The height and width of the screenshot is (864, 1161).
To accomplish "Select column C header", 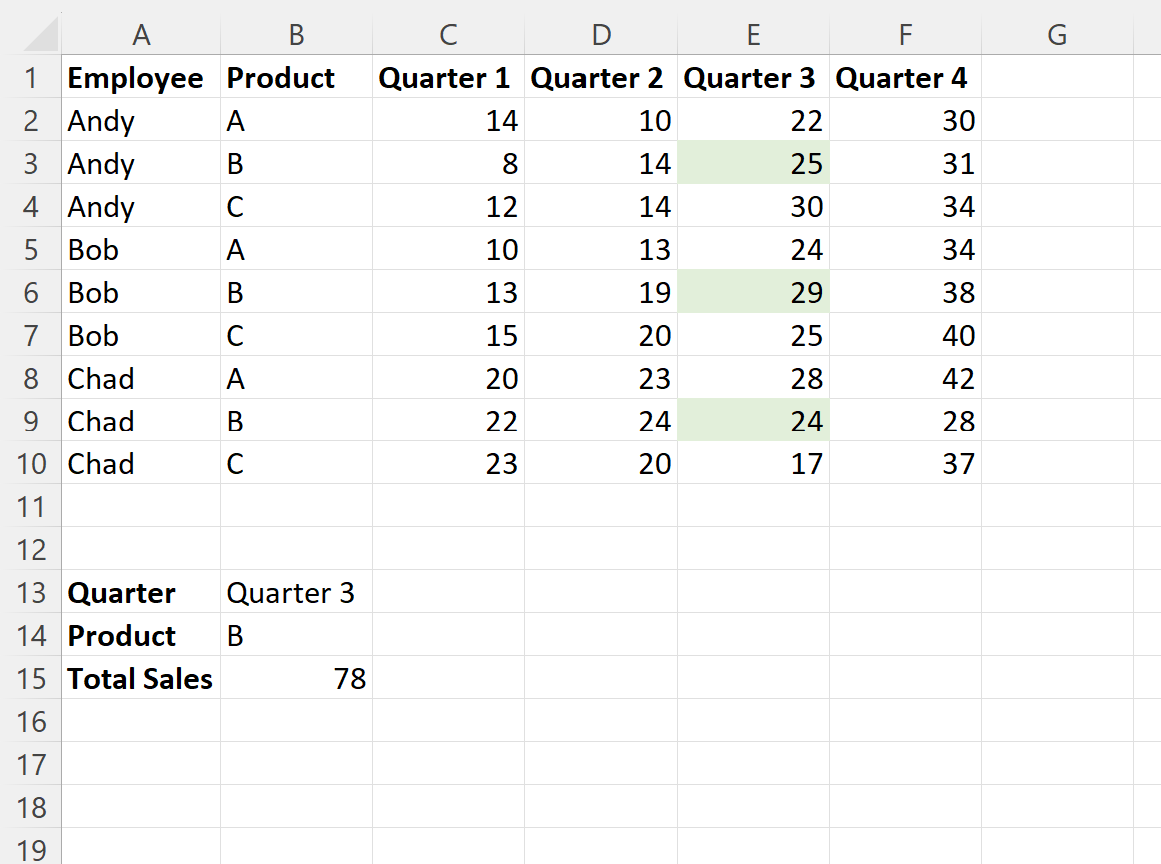I will (x=448, y=35).
